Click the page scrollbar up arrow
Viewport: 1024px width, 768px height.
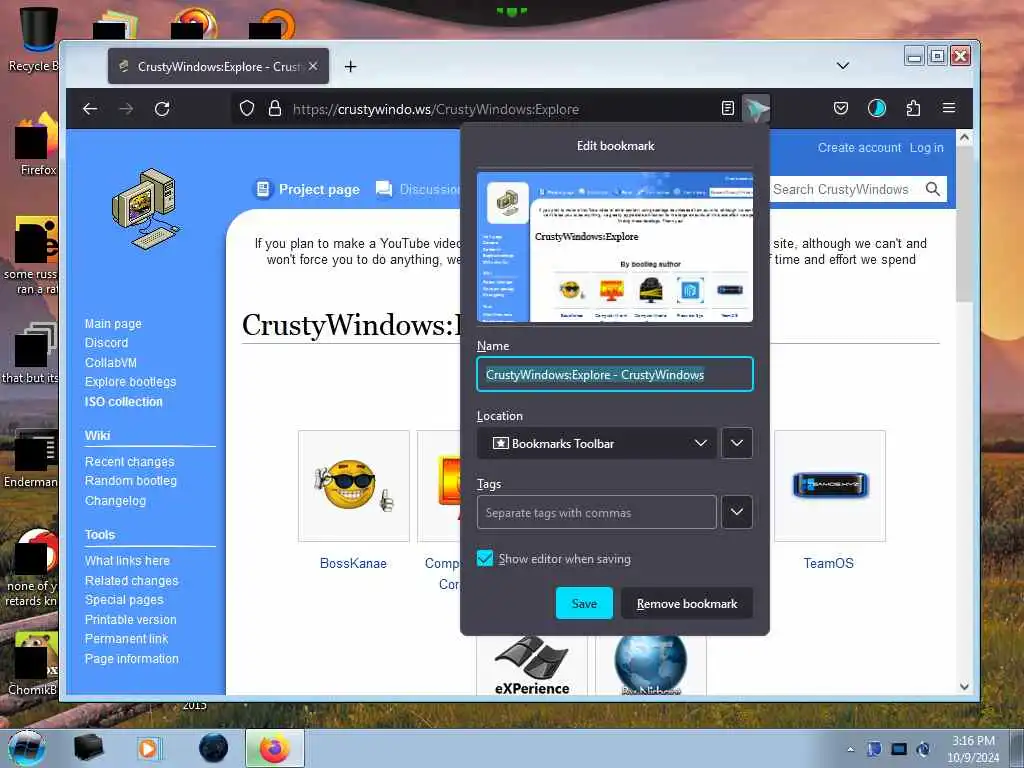pyautogui.click(x=964, y=138)
